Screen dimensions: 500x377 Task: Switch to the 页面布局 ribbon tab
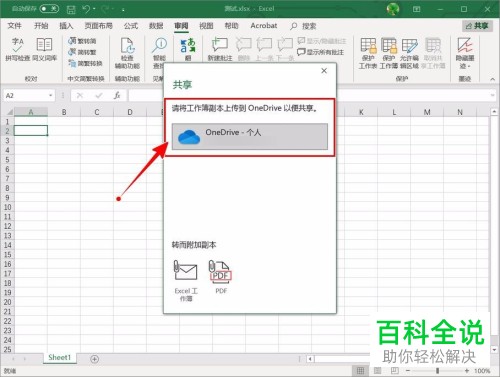coord(98,26)
